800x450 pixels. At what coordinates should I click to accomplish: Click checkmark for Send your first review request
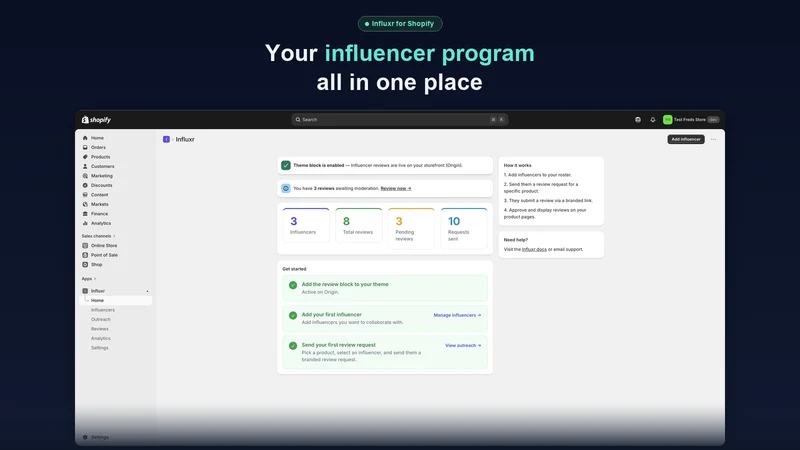tap(293, 345)
